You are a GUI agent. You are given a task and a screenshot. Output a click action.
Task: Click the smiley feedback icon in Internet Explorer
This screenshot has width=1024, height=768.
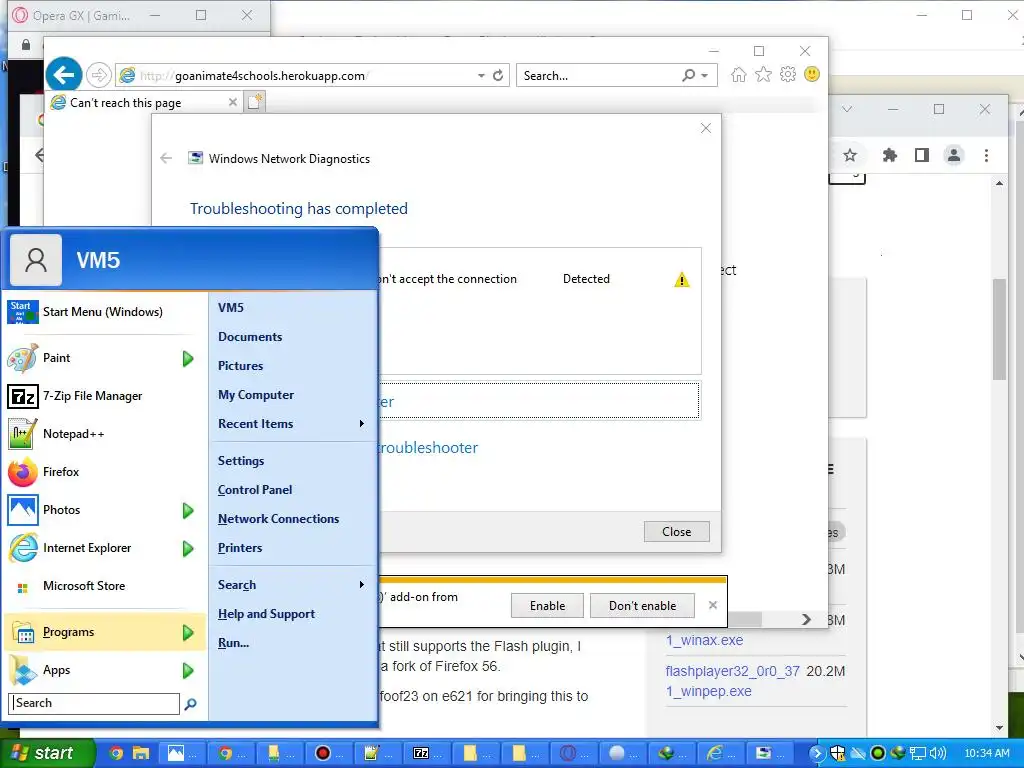click(x=812, y=74)
